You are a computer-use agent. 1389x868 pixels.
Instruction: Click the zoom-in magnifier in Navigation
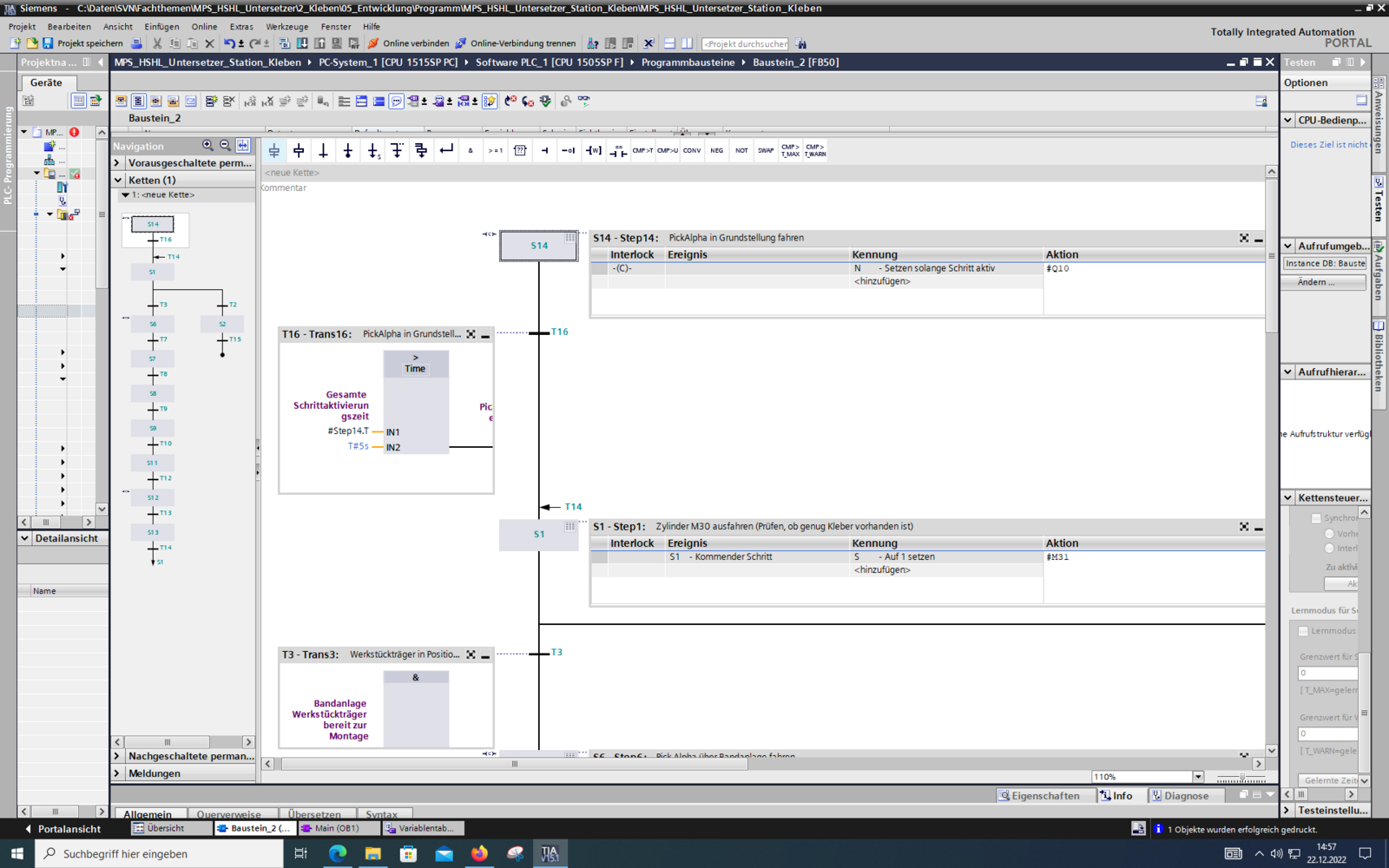tap(207, 146)
